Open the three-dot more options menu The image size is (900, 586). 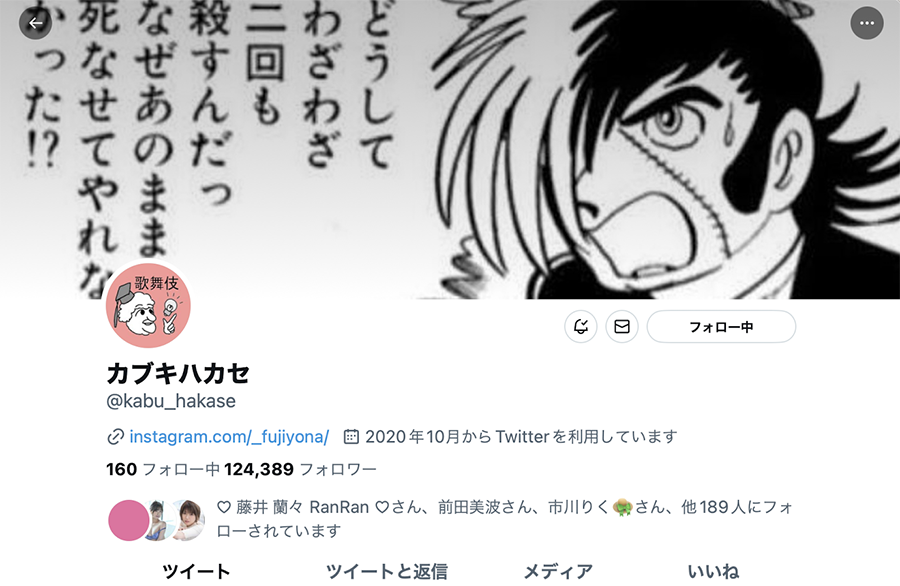tap(866, 23)
